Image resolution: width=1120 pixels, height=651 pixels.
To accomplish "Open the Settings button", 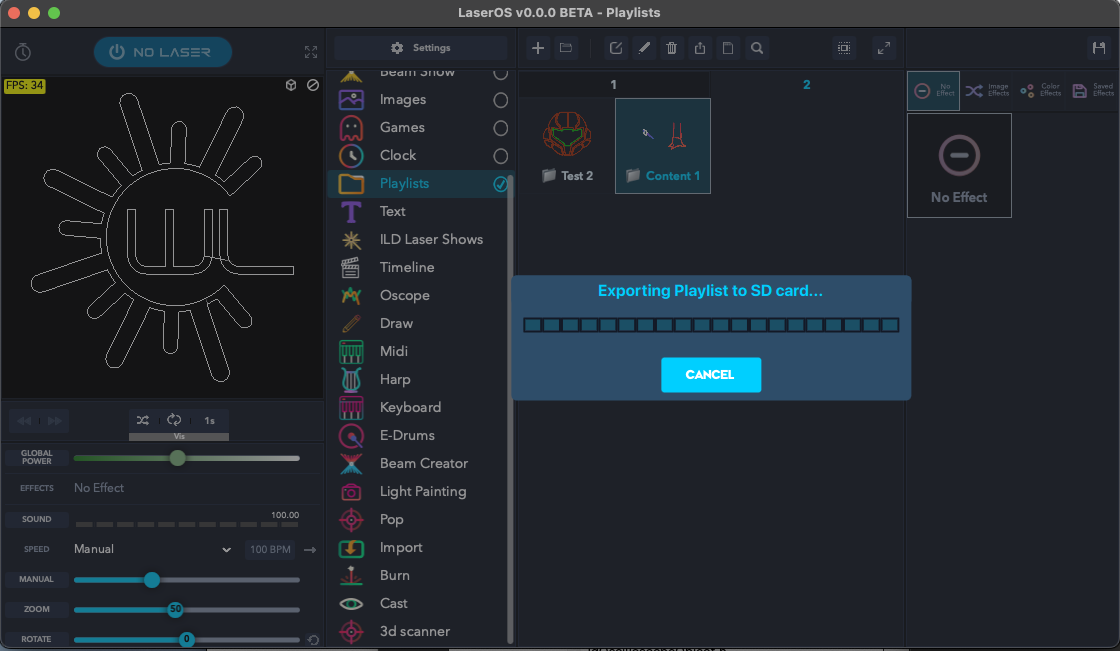I will tap(421, 48).
